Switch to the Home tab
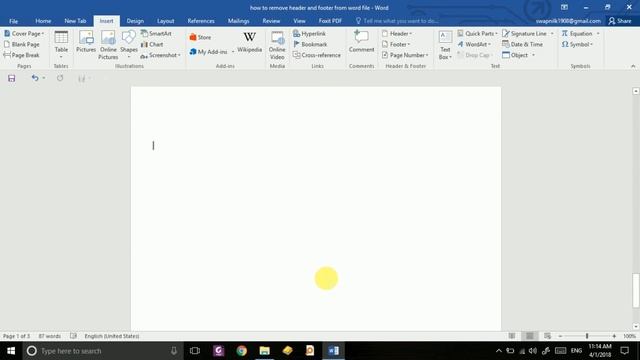The width and height of the screenshot is (640, 360). pos(43,21)
